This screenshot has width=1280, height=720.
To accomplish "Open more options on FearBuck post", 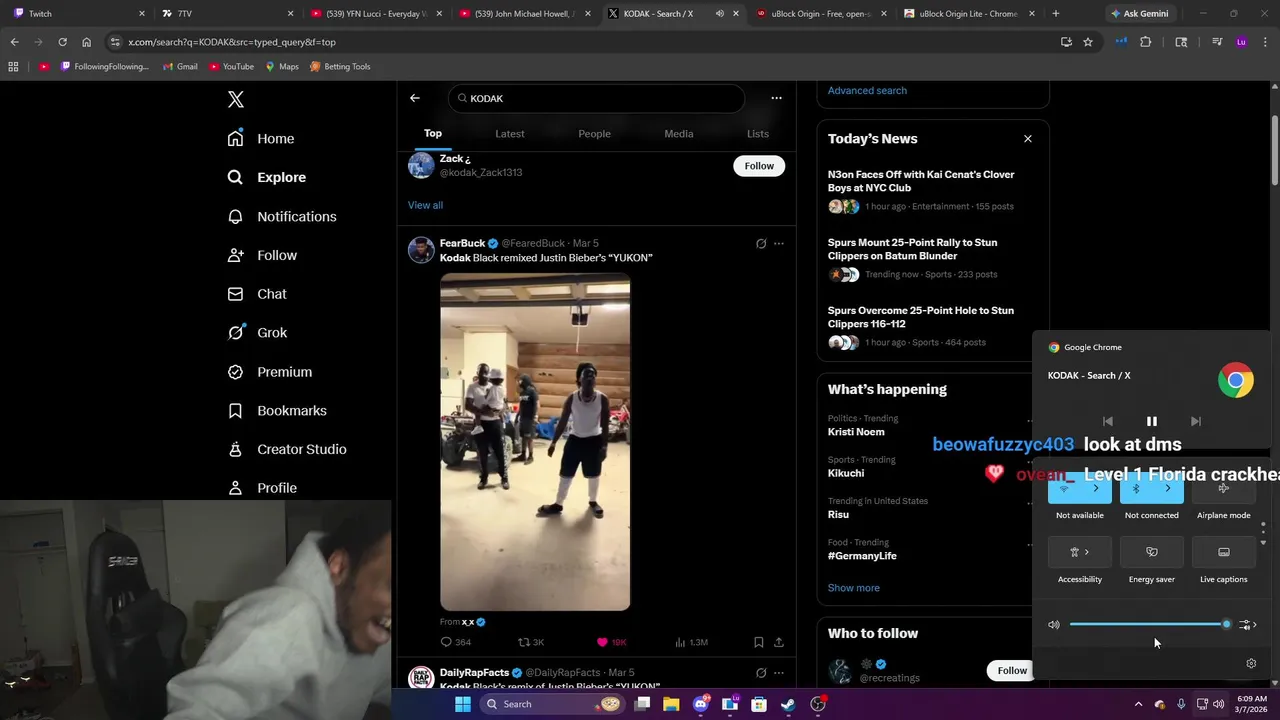I will [x=779, y=244].
